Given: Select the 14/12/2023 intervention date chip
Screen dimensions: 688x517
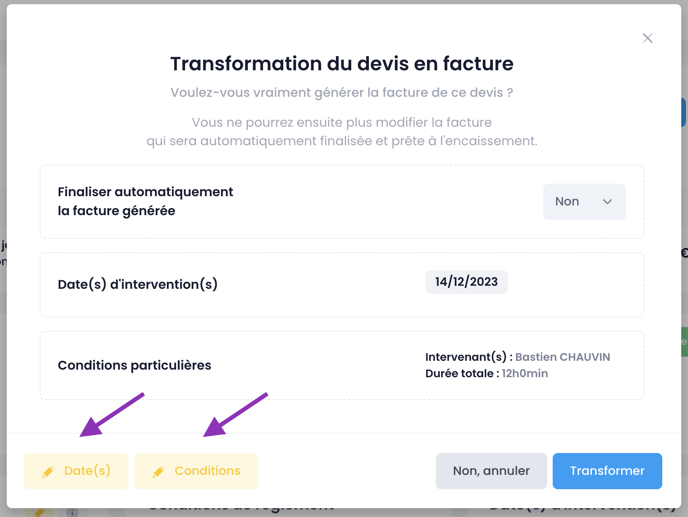Looking at the screenshot, I should point(466,282).
